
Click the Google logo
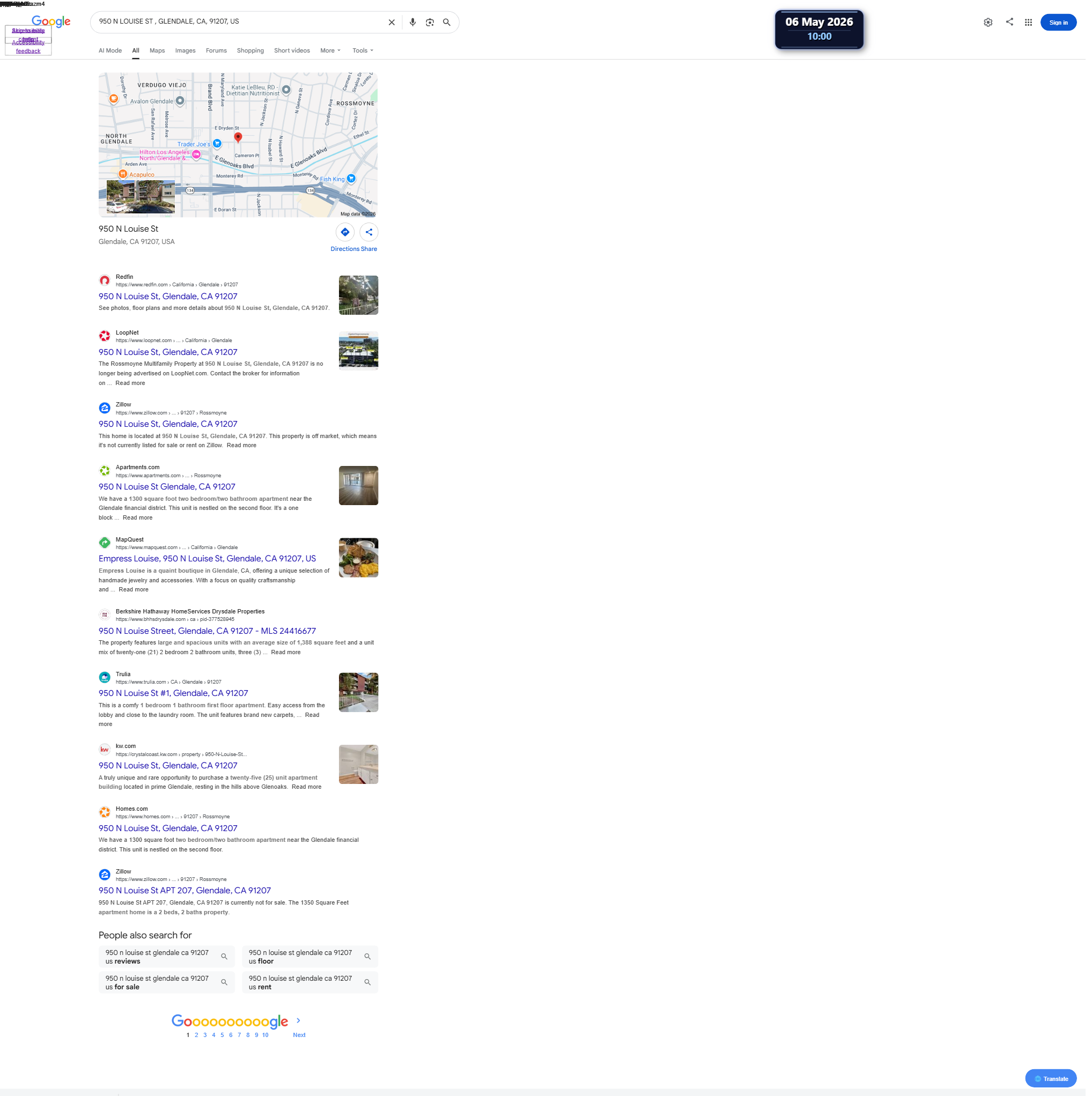point(51,21)
